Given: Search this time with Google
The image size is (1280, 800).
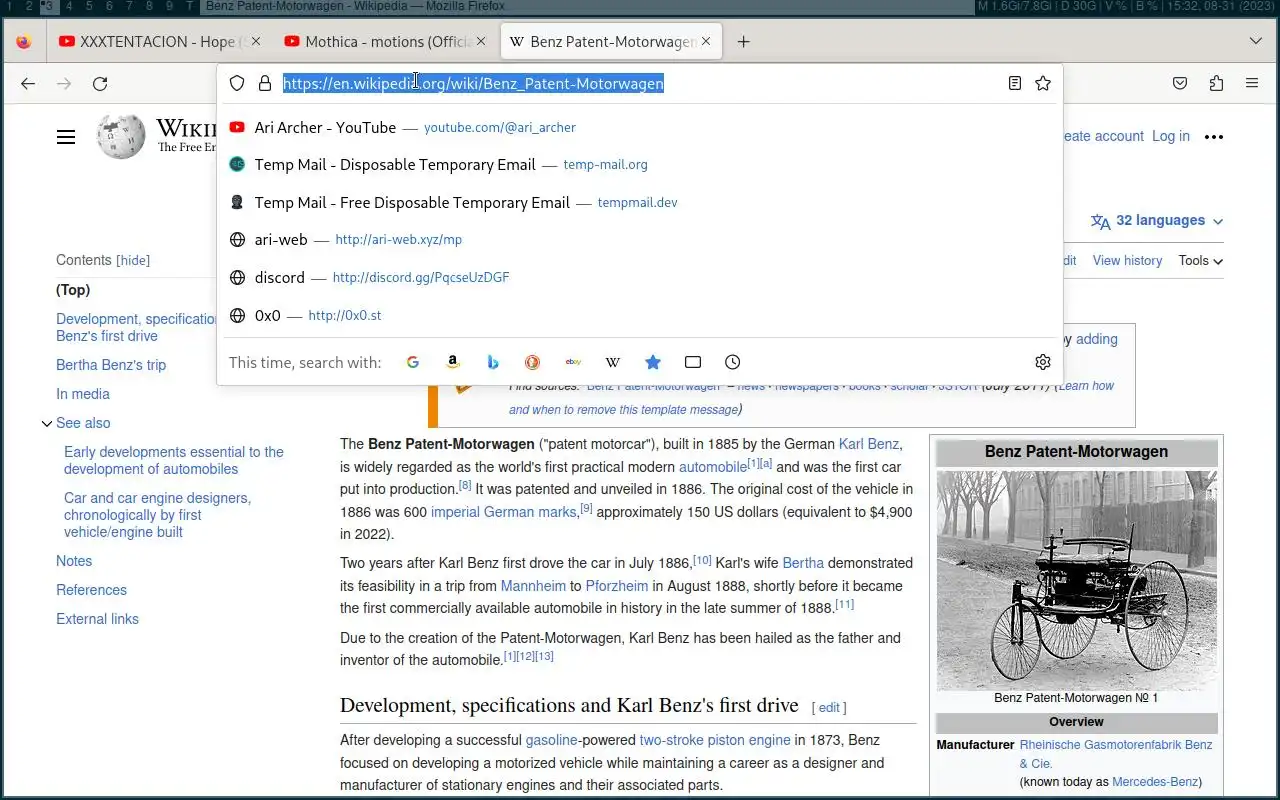Looking at the screenshot, I should click(413, 362).
